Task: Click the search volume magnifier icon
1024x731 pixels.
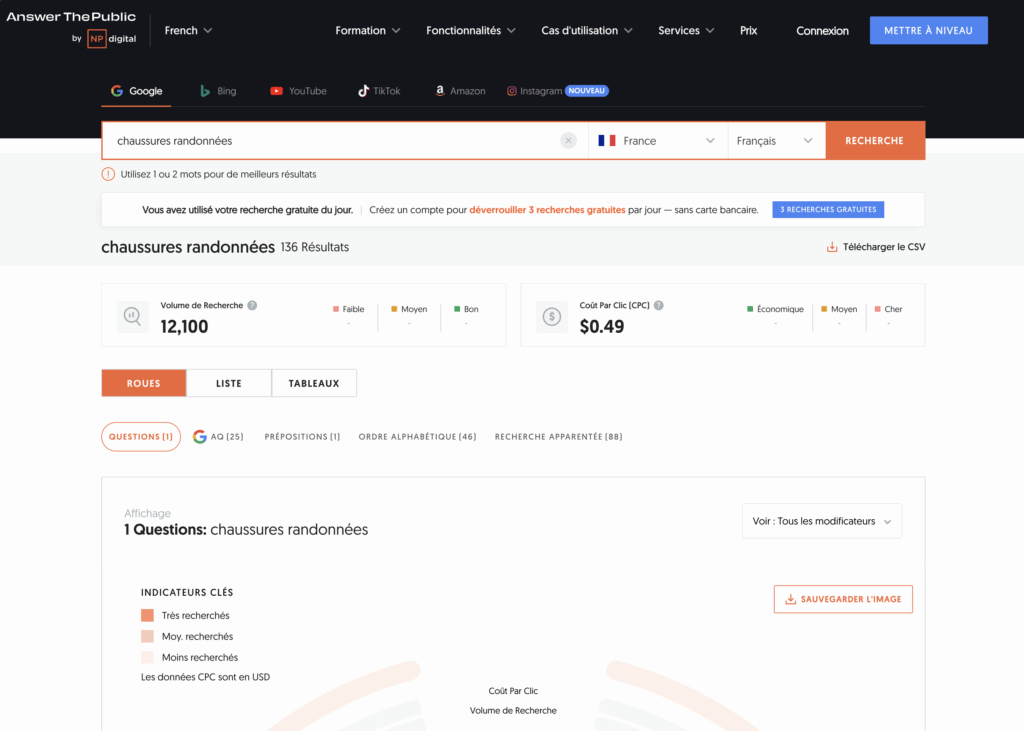Action: tap(133, 316)
